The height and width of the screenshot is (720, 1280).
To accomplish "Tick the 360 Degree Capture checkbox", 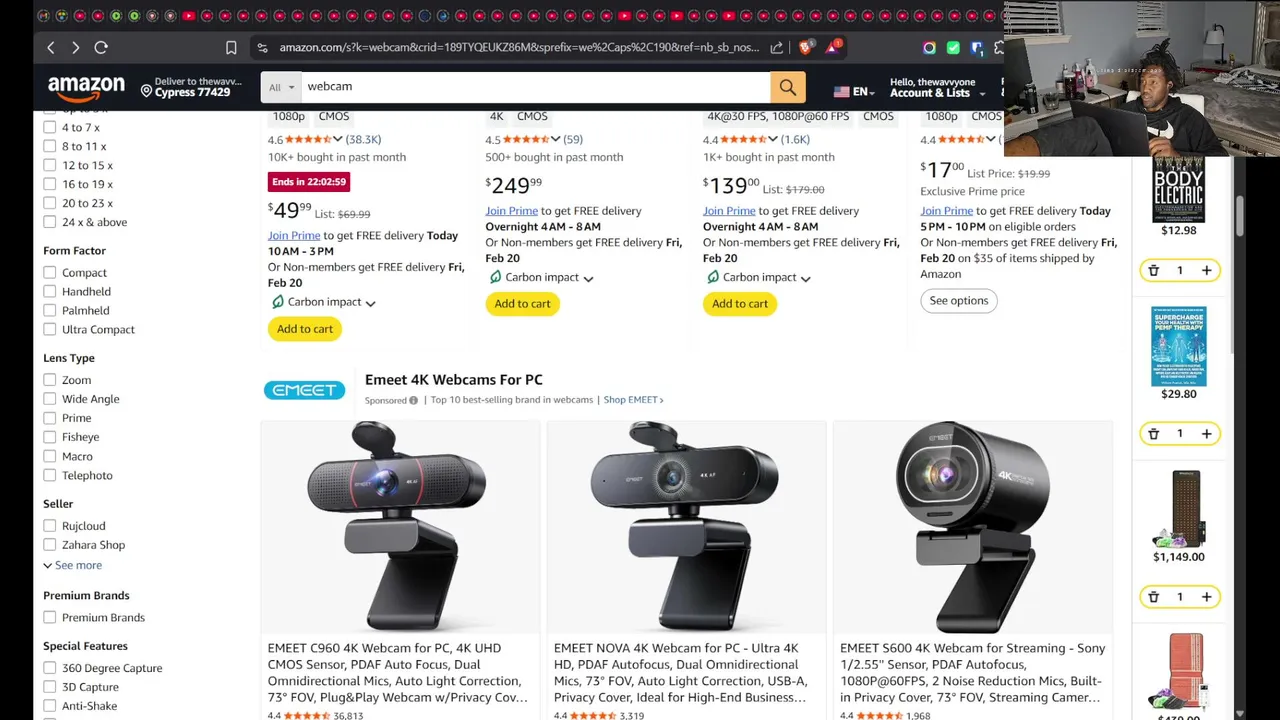I will coord(50,668).
